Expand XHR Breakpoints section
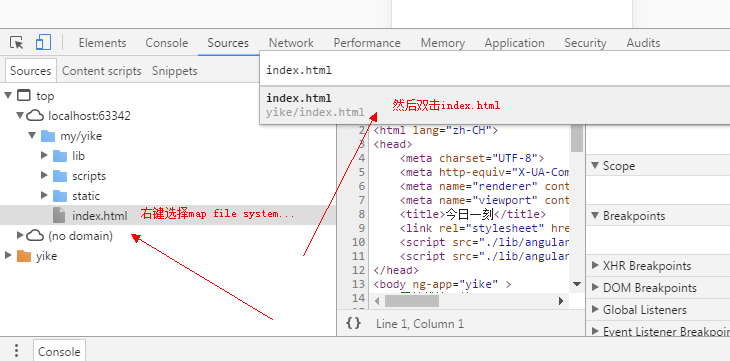 (x=595, y=266)
